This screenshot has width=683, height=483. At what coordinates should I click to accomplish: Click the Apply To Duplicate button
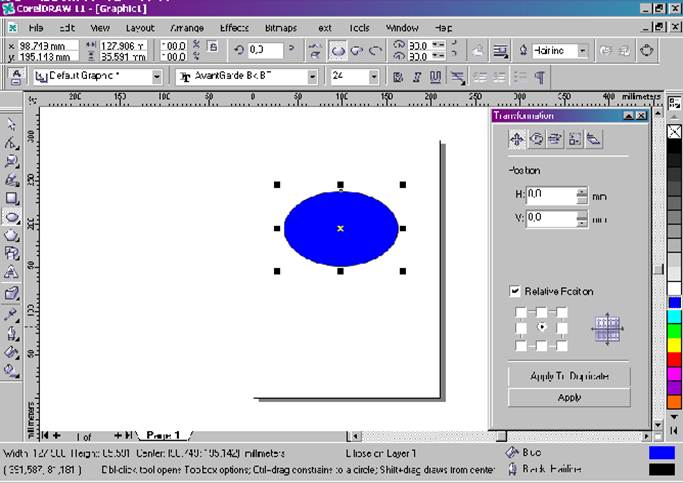pyautogui.click(x=569, y=376)
